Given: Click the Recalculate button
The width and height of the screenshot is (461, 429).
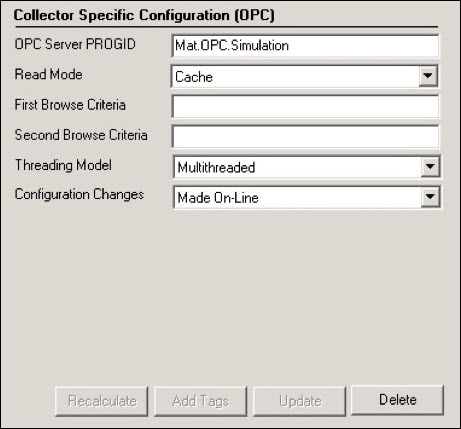Looking at the screenshot, I should tap(102, 401).
